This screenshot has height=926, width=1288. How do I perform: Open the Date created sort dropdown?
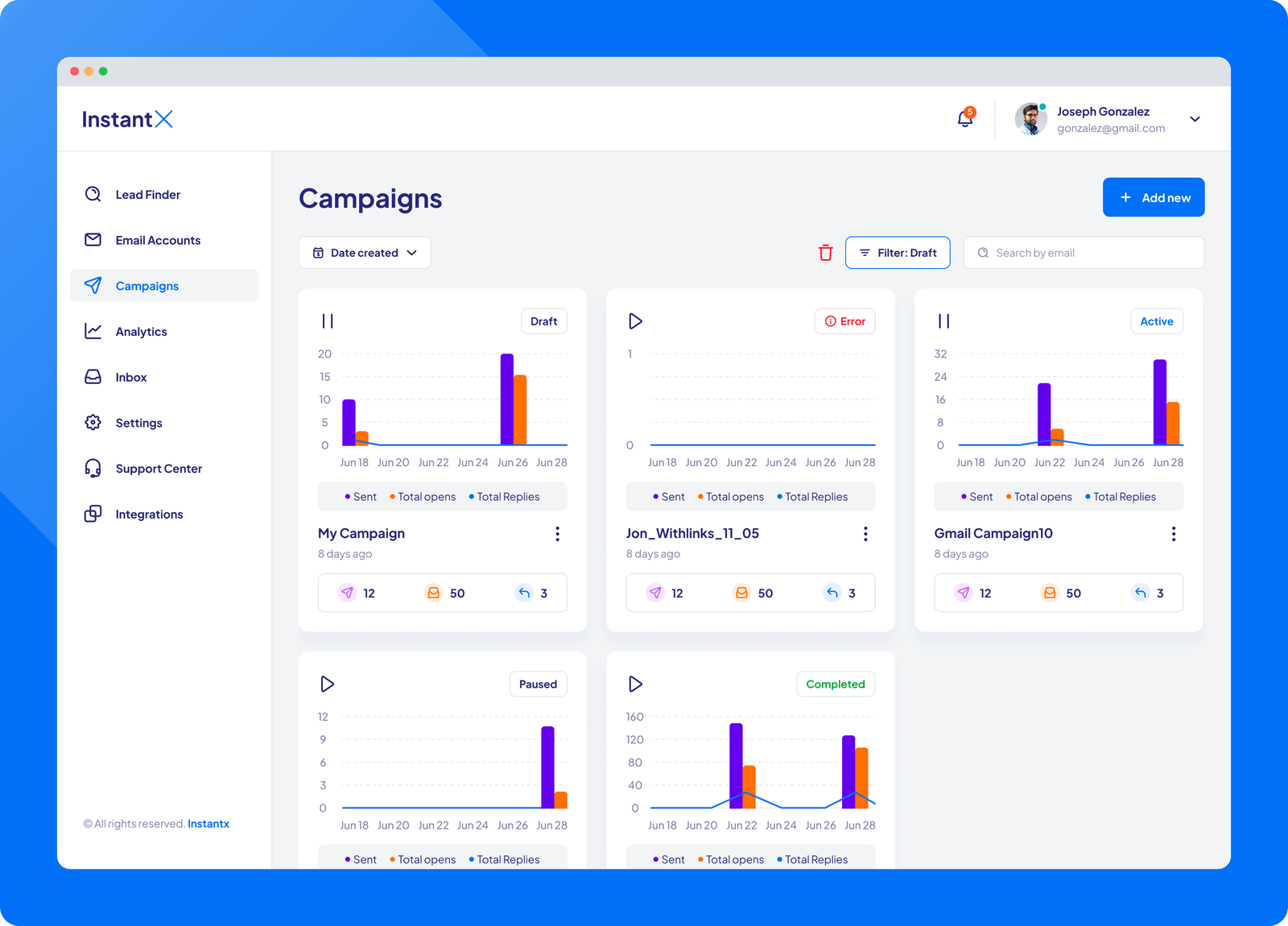pyautogui.click(x=364, y=252)
